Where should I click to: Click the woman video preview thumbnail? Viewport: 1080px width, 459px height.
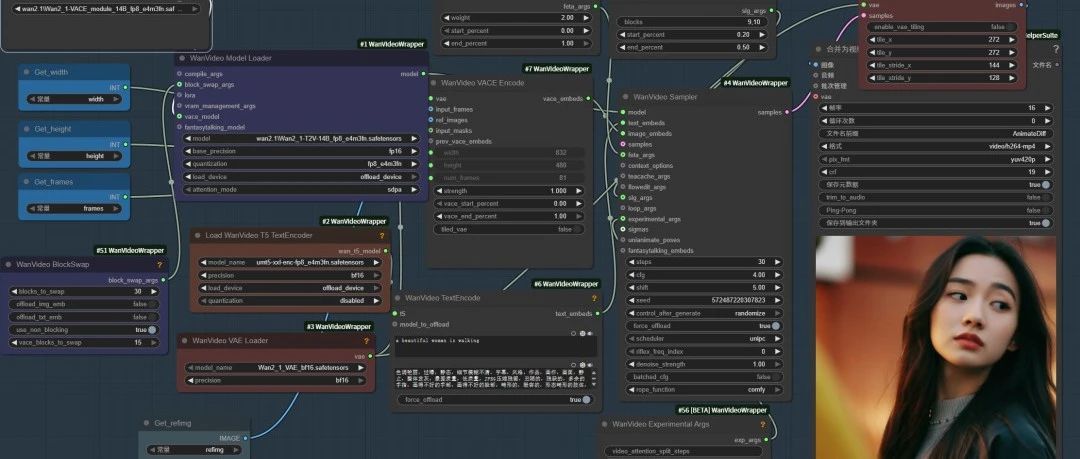coord(935,347)
